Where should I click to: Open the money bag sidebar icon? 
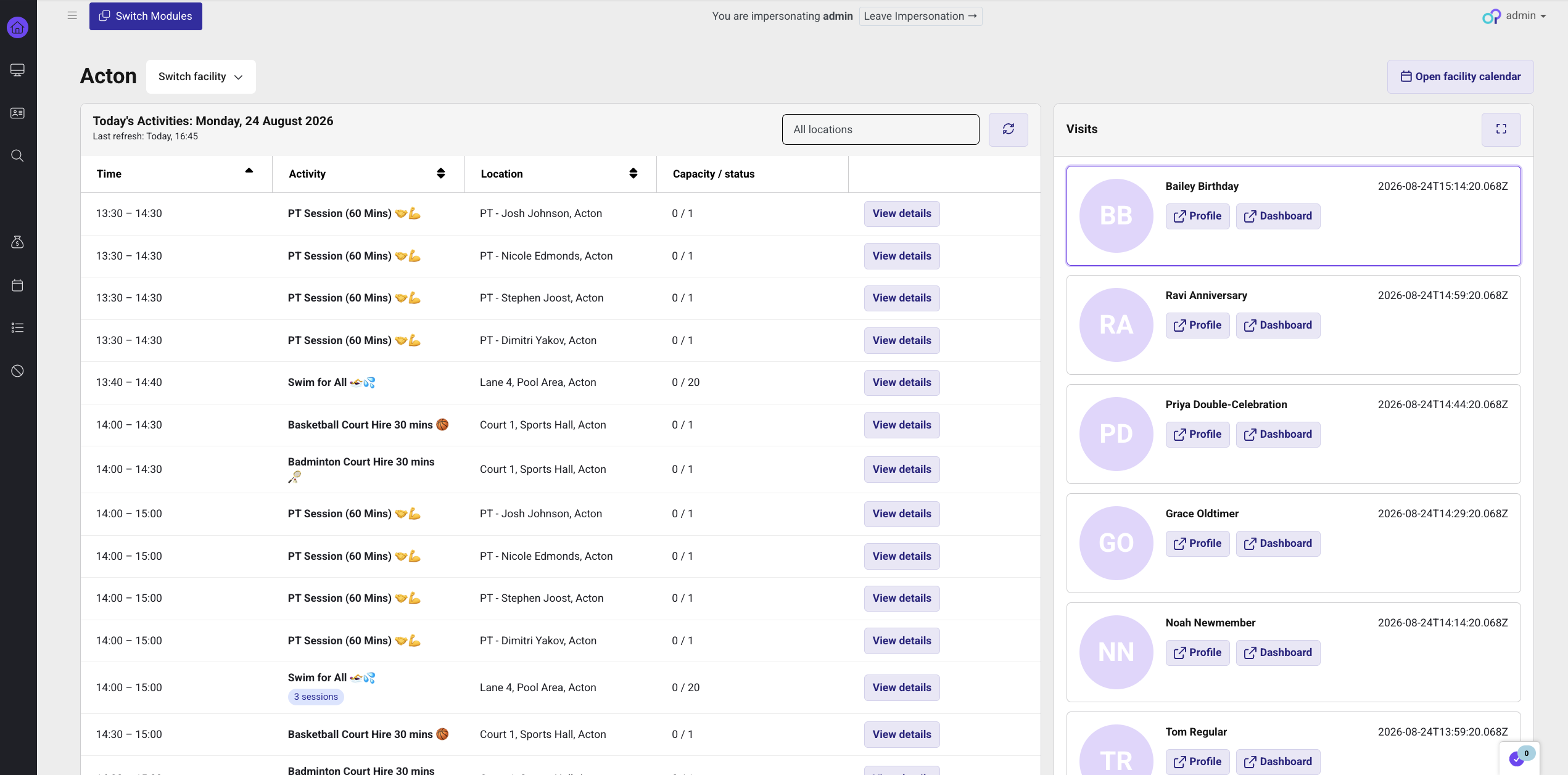pos(17,242)
